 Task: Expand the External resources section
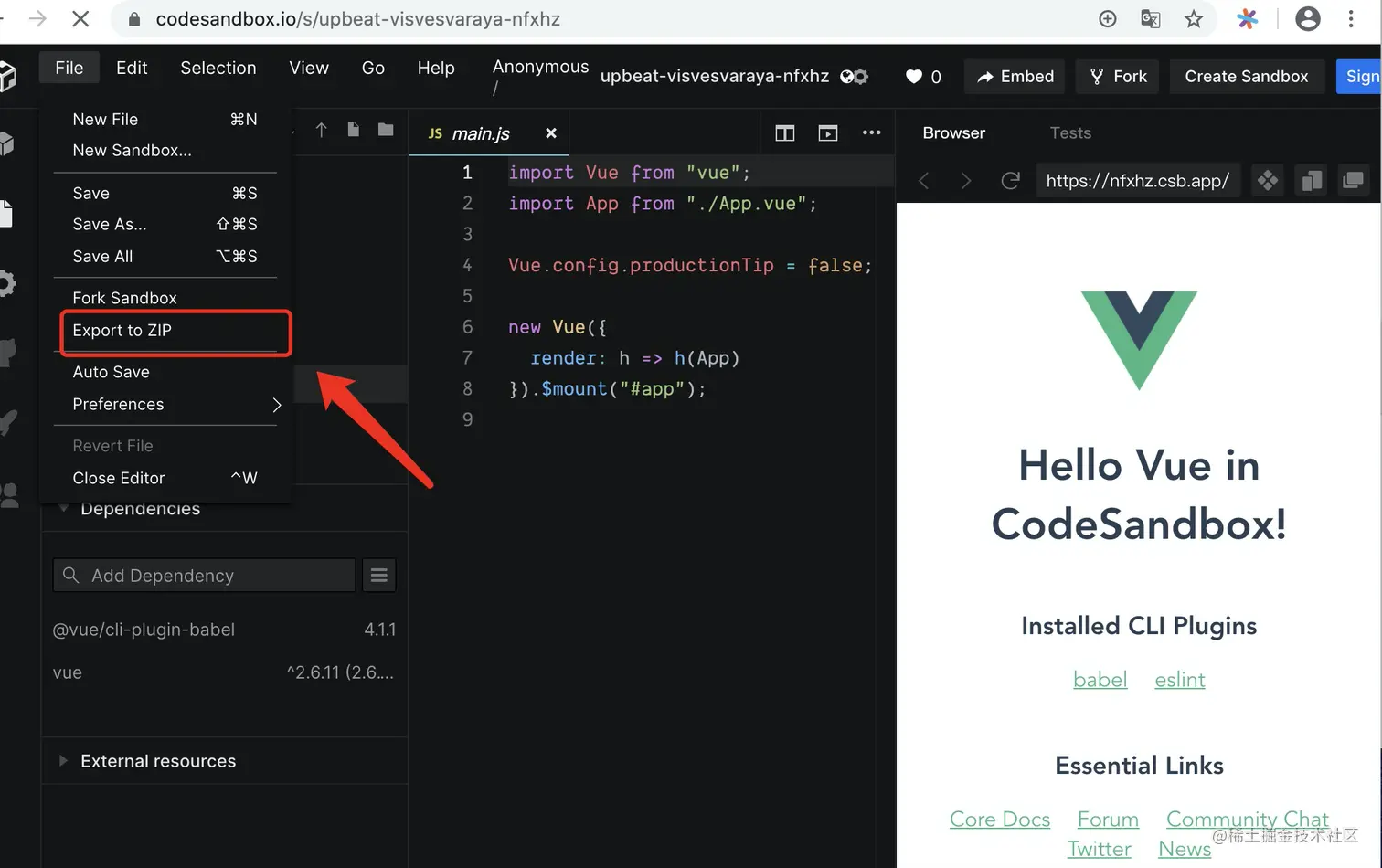pos(224,761)
